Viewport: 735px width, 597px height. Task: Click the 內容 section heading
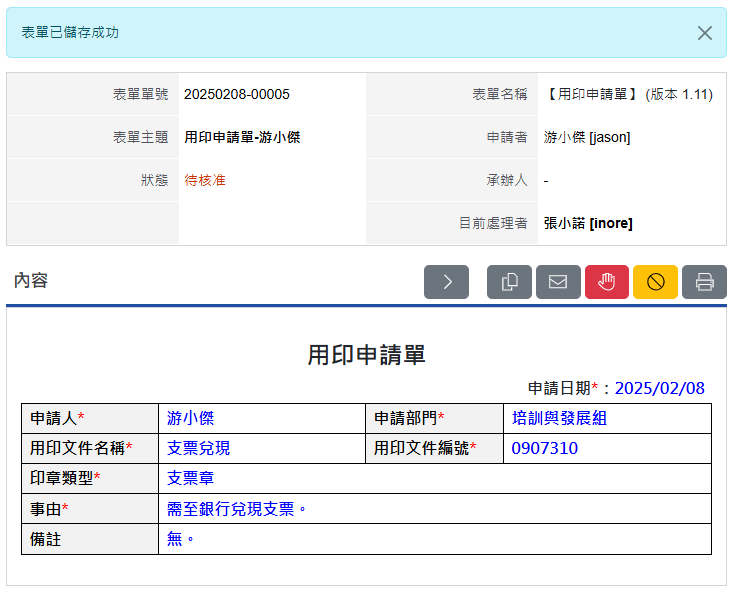[30, 280]
